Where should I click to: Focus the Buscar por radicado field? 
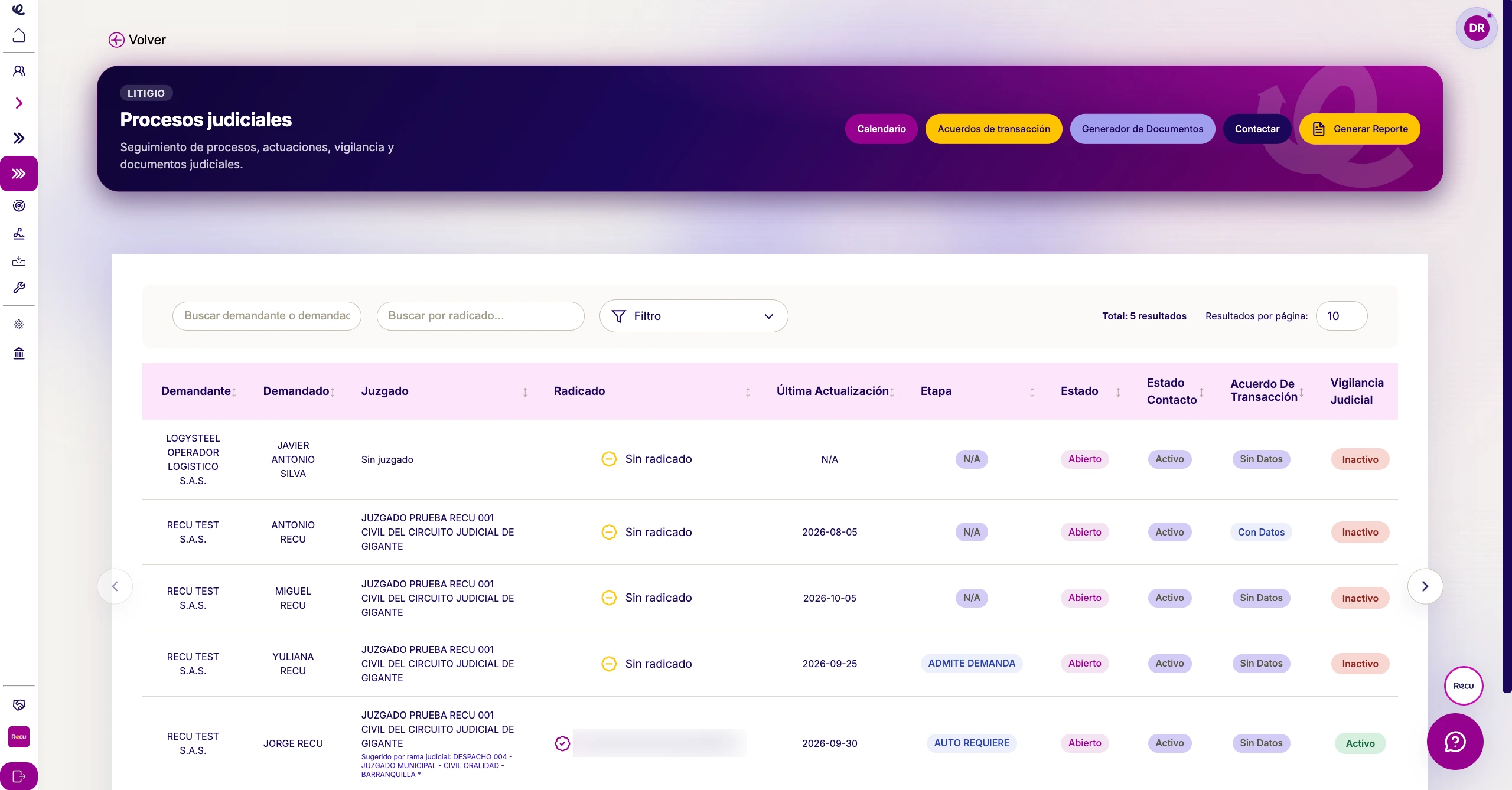pos(481,316)
